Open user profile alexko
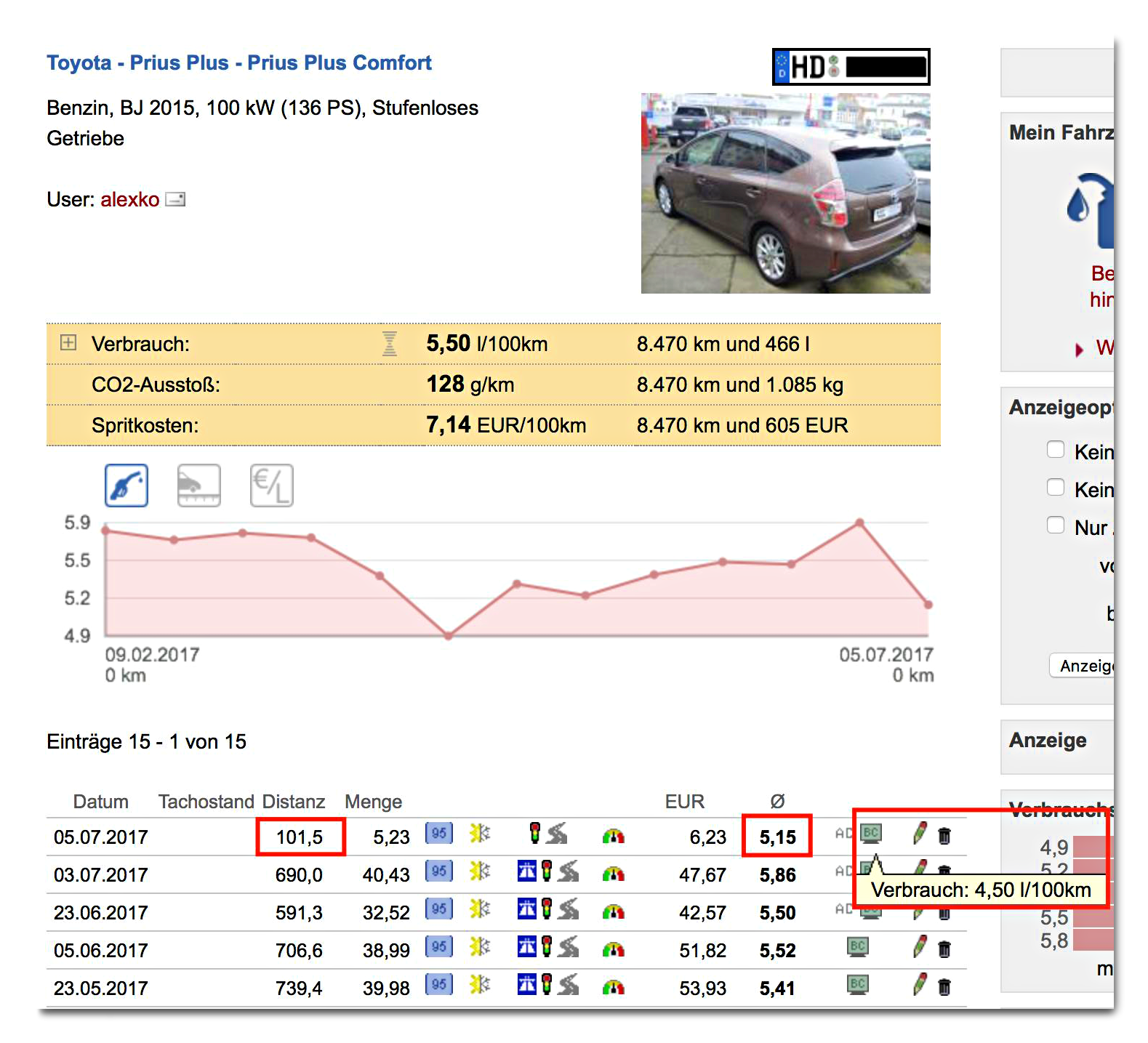Viewport: 1148px width, 1043px height. (129, 199)
